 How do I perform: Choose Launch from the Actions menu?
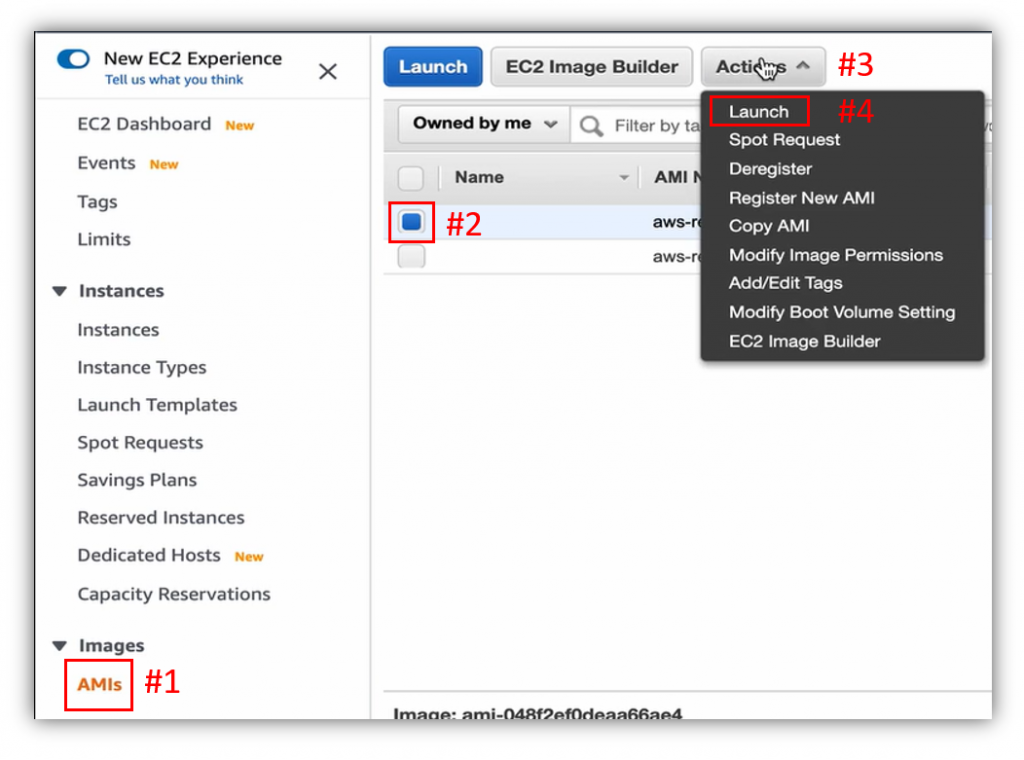click(x=759, y=112)
